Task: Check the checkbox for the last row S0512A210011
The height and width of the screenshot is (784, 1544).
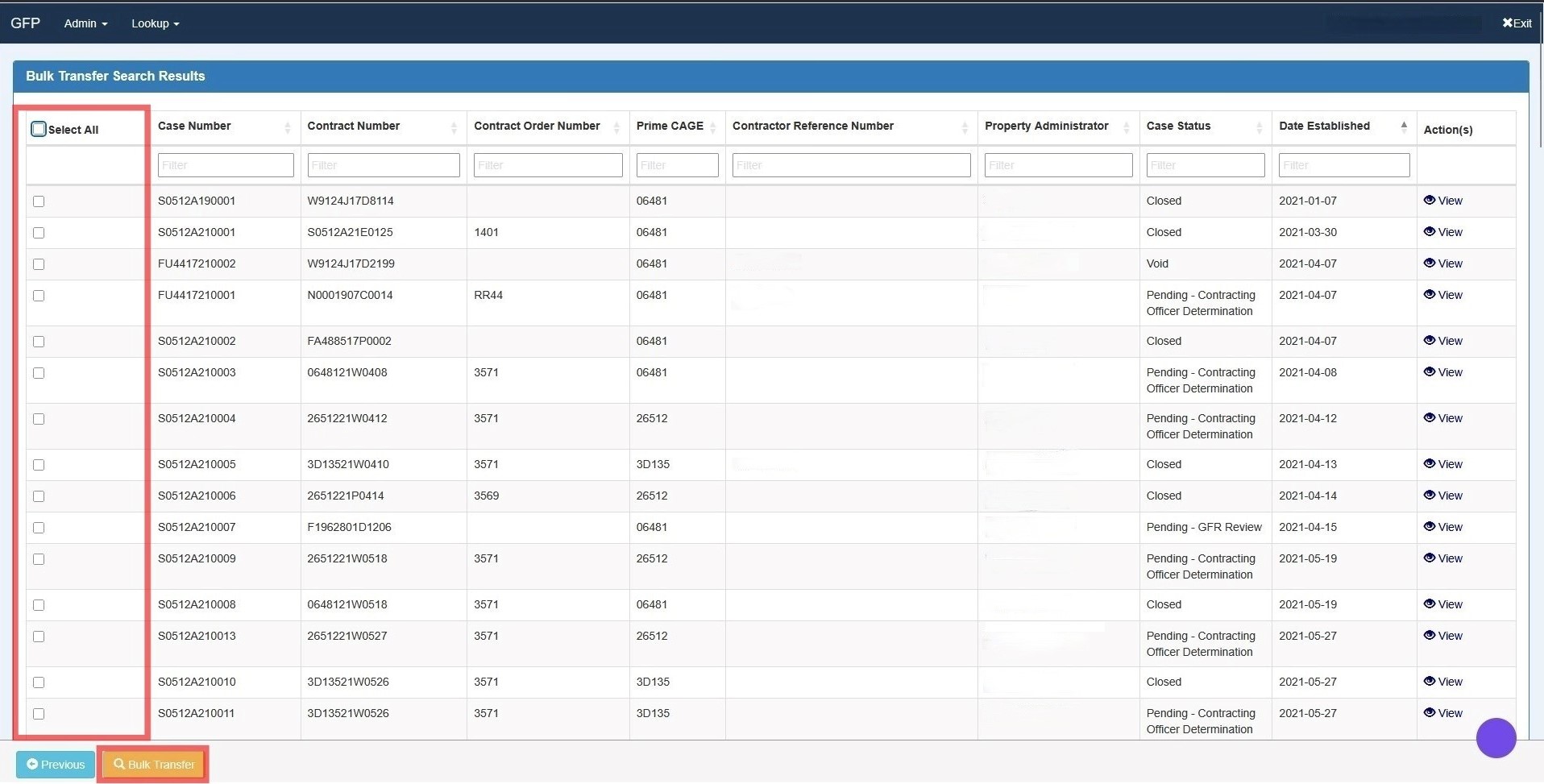Action: click(38, 713)
